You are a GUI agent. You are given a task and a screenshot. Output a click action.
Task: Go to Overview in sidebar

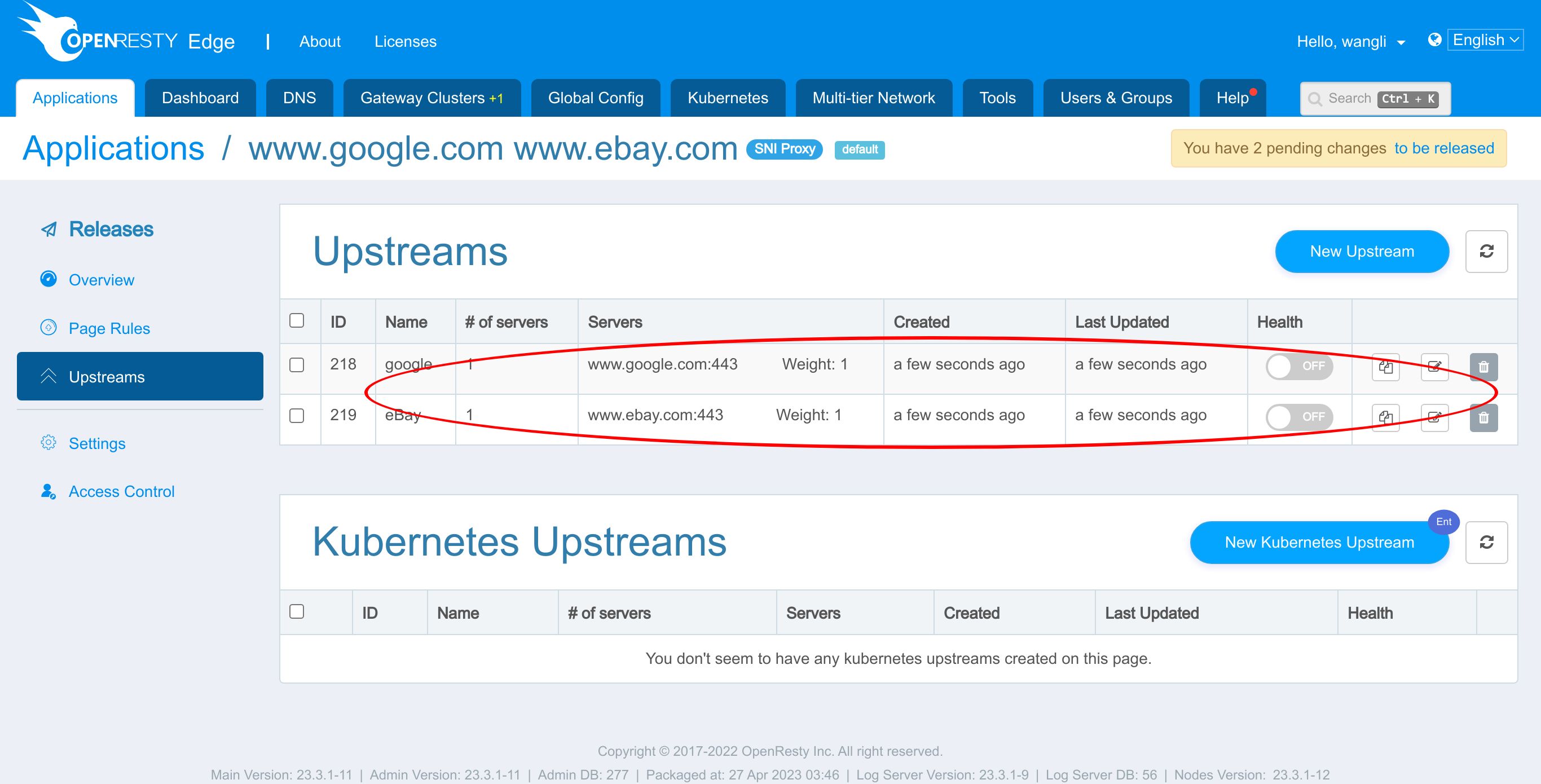tap(102, 280)
